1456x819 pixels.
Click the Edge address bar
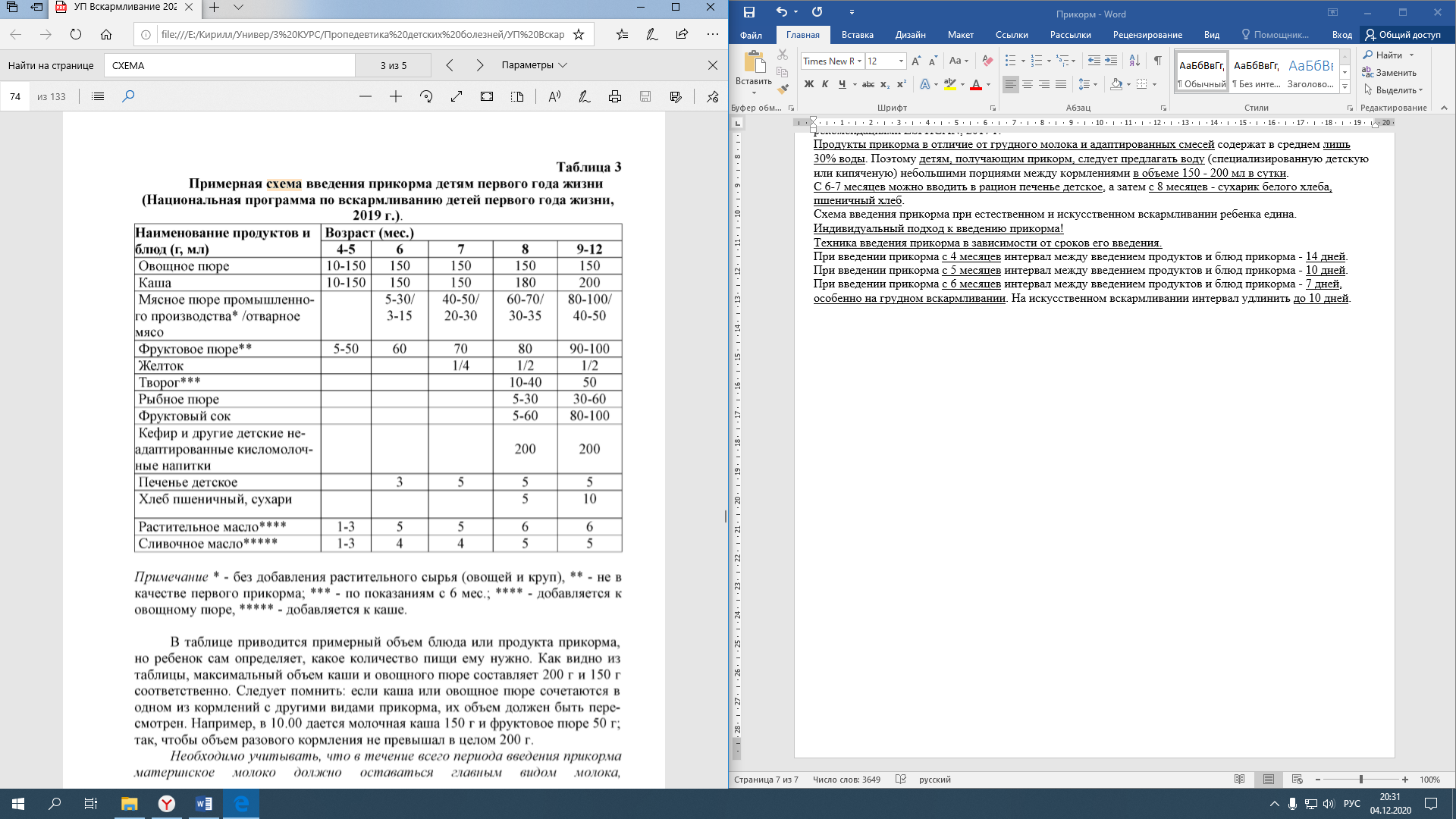click(x=363, y=34)
